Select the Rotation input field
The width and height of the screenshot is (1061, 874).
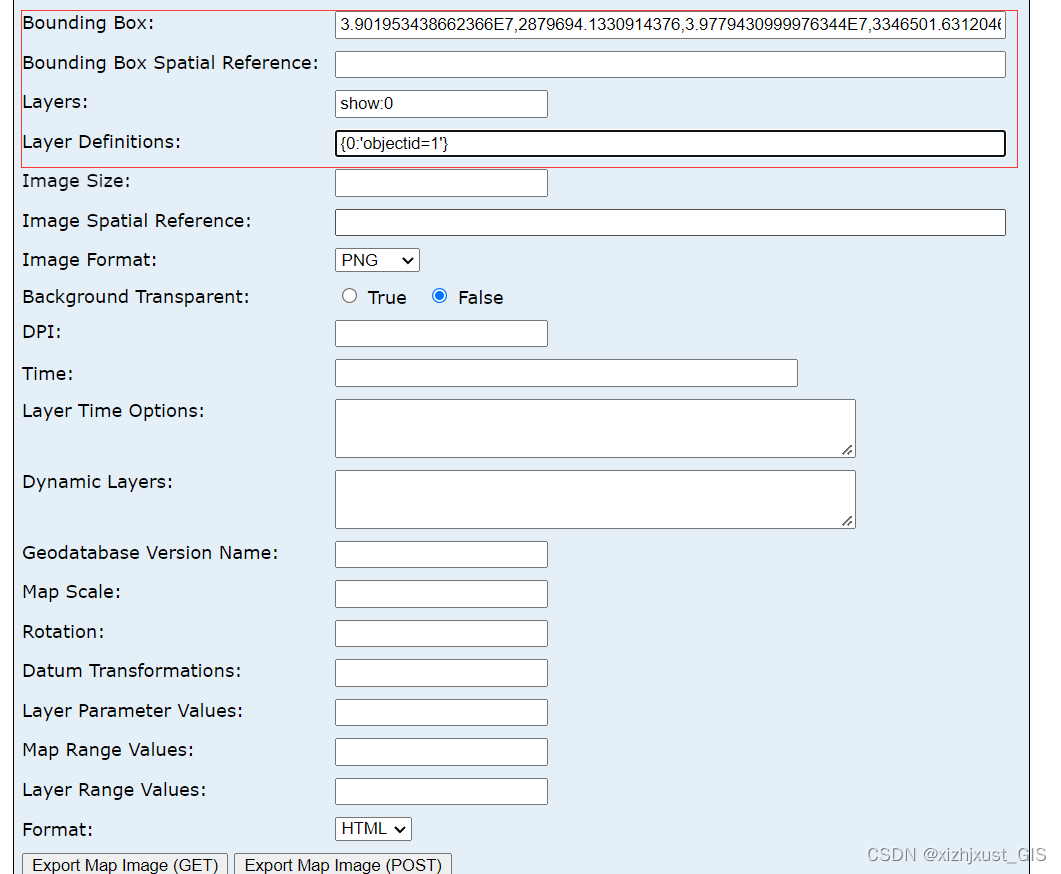pos(440,633)
